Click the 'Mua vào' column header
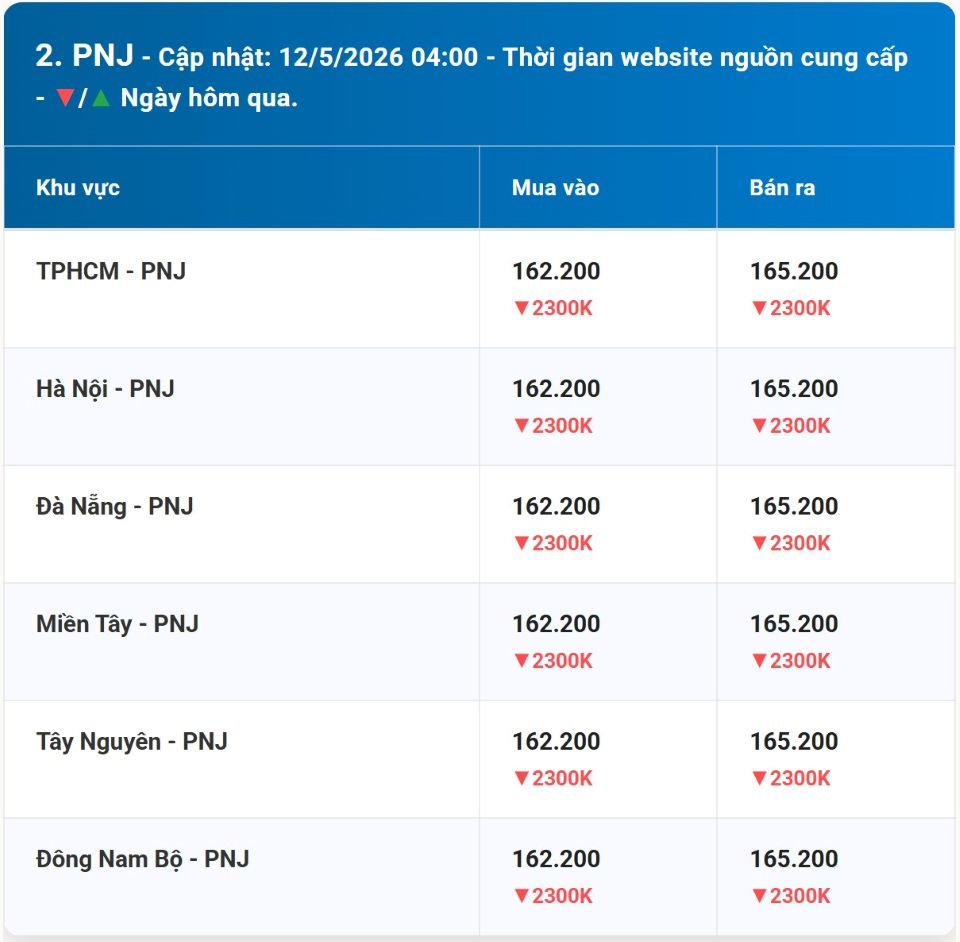 point(555,188)
